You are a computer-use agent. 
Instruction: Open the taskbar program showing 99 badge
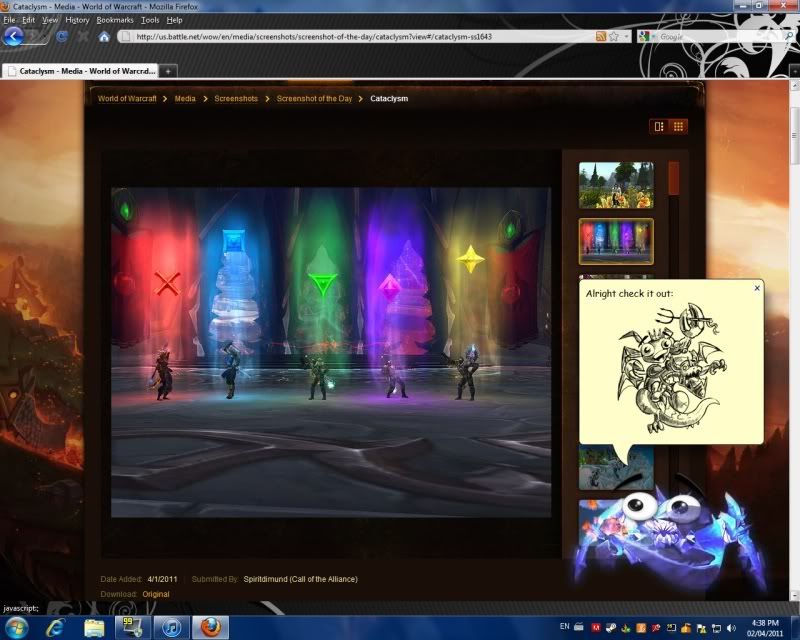pyautogui.click(x=133, y=628)
